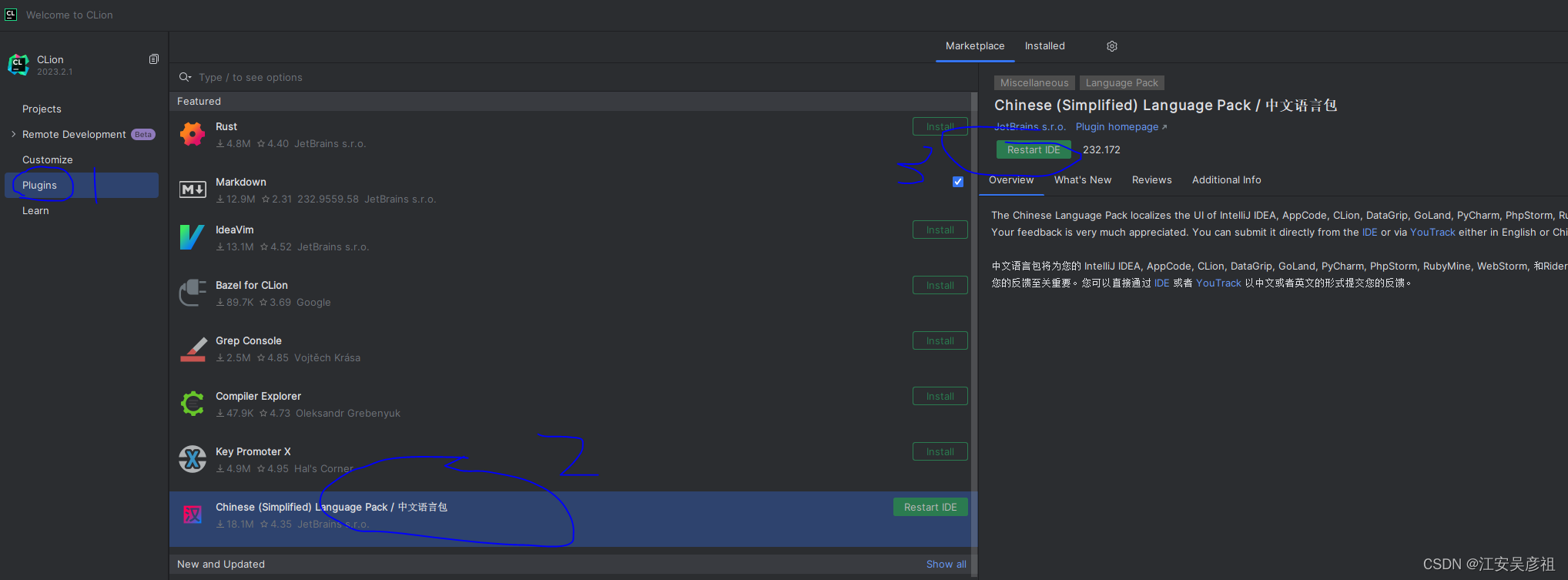This screenshot has width=1568, height=580.
Task: Select Learn in the sidebar
Action: pos(35,210)
